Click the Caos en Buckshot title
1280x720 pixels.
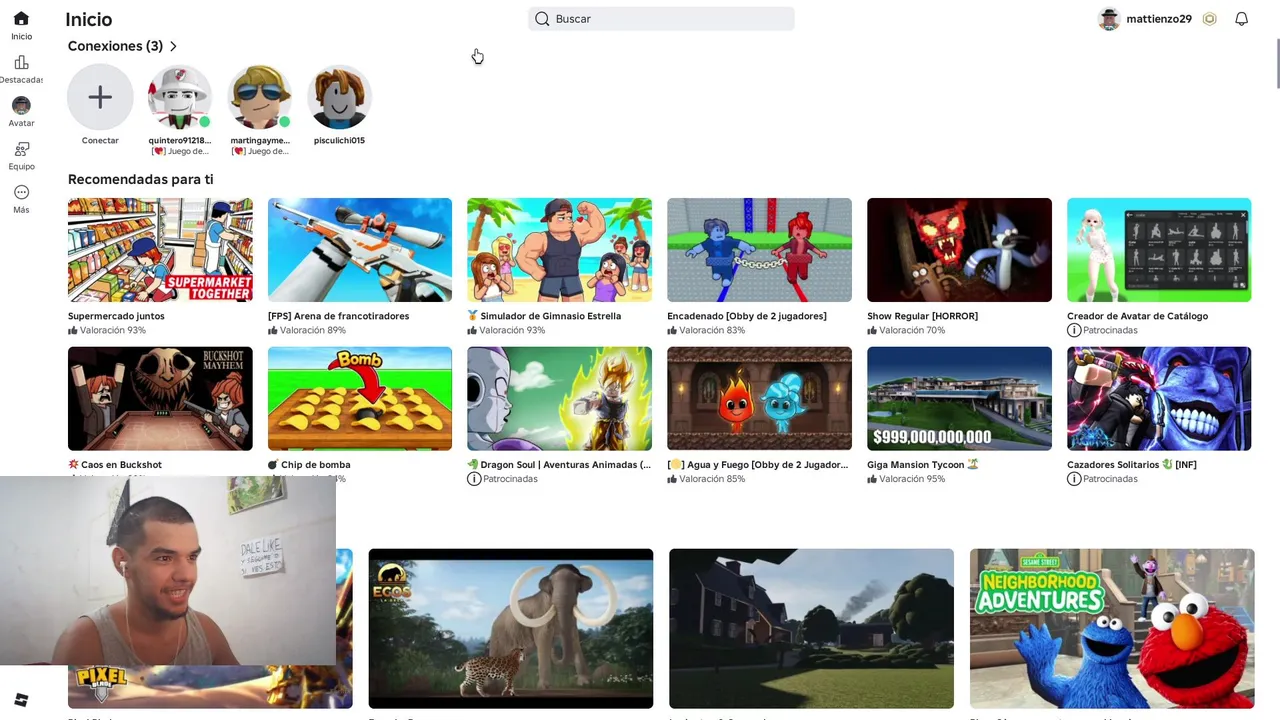(x=115, y=465)
